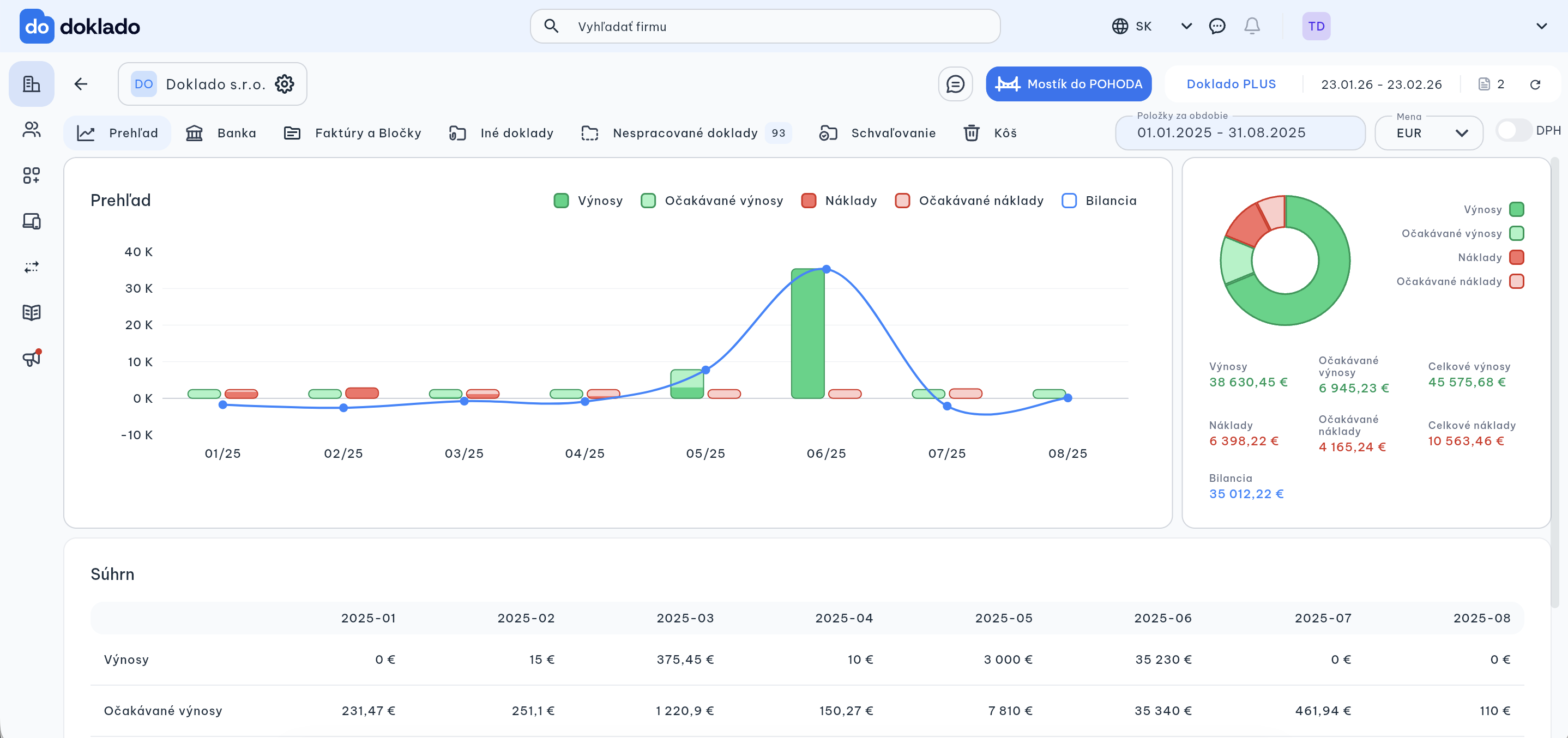Toggle Náklady legend checkbox in chart
Viewport: 1568px width, 738px height.
pyautogui.click(x=809, y=201)
